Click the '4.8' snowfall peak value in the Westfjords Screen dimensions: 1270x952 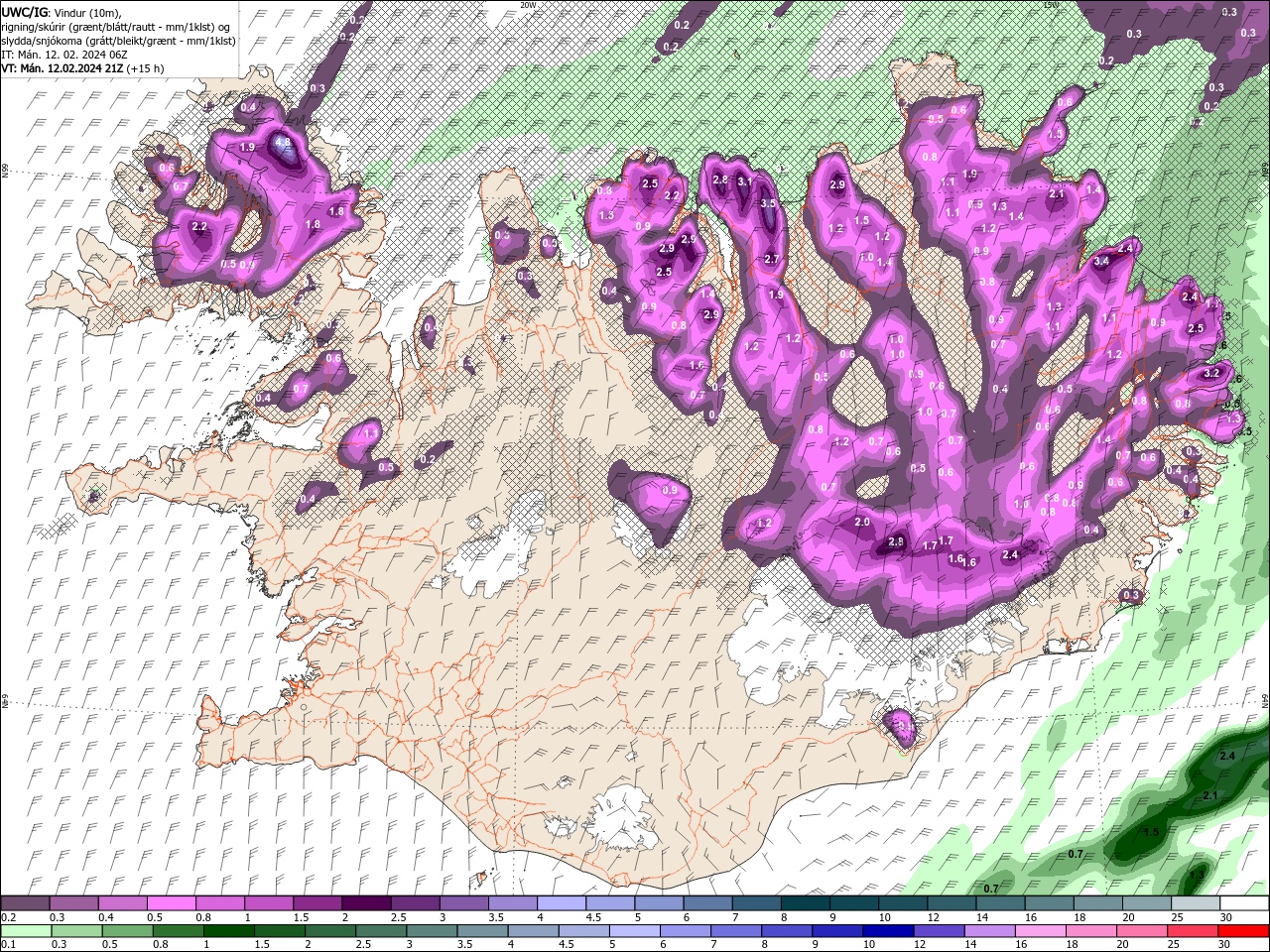click(284, 143)
